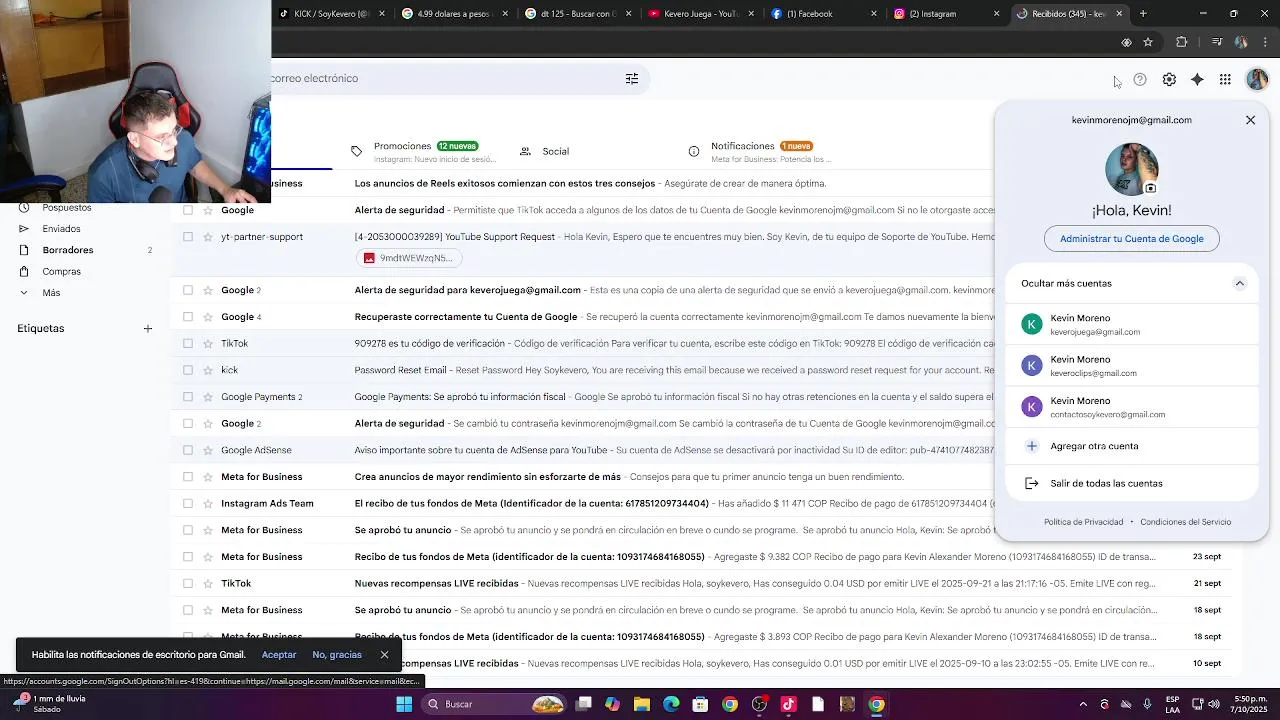
Task: Click the microphone tray icon
Action: pyautogui.click(x=1147, y=704)
